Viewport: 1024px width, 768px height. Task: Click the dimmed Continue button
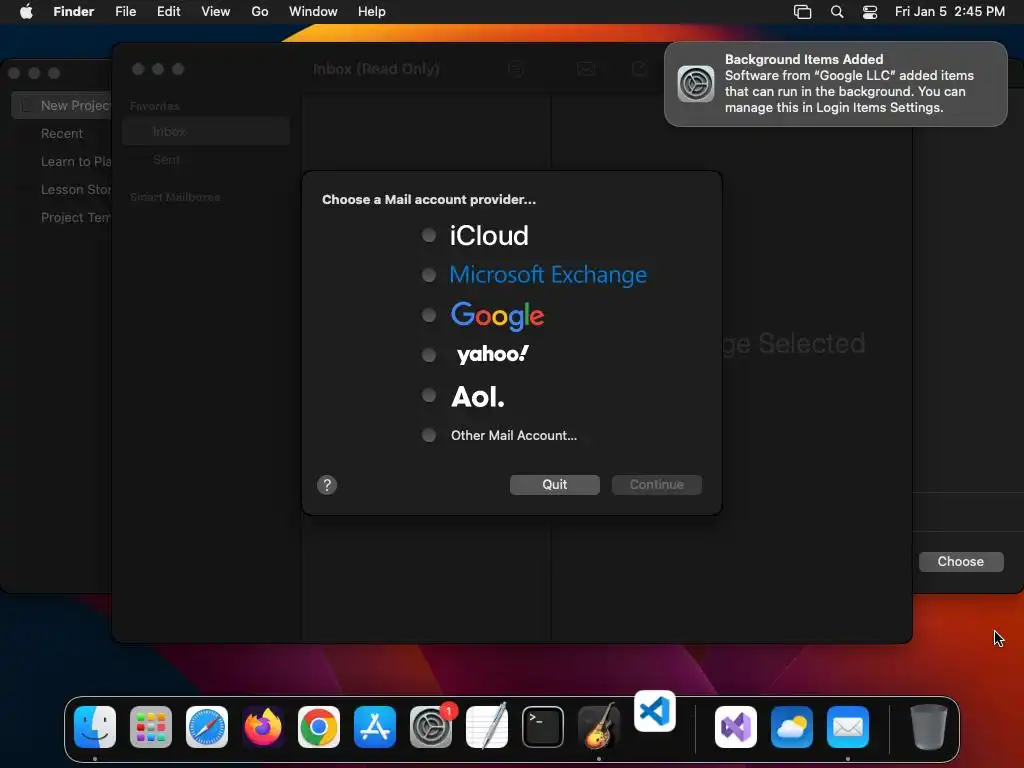(x=656, y=485)
